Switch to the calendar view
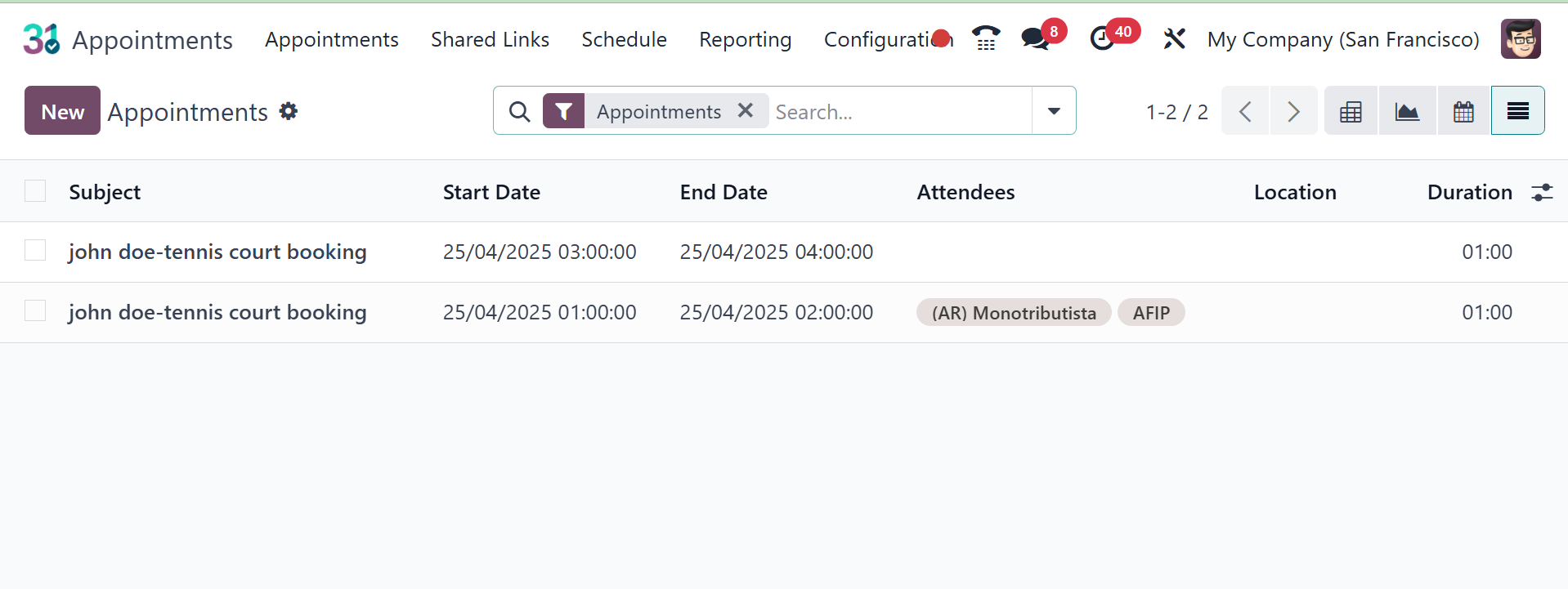 click(1463, 111)
